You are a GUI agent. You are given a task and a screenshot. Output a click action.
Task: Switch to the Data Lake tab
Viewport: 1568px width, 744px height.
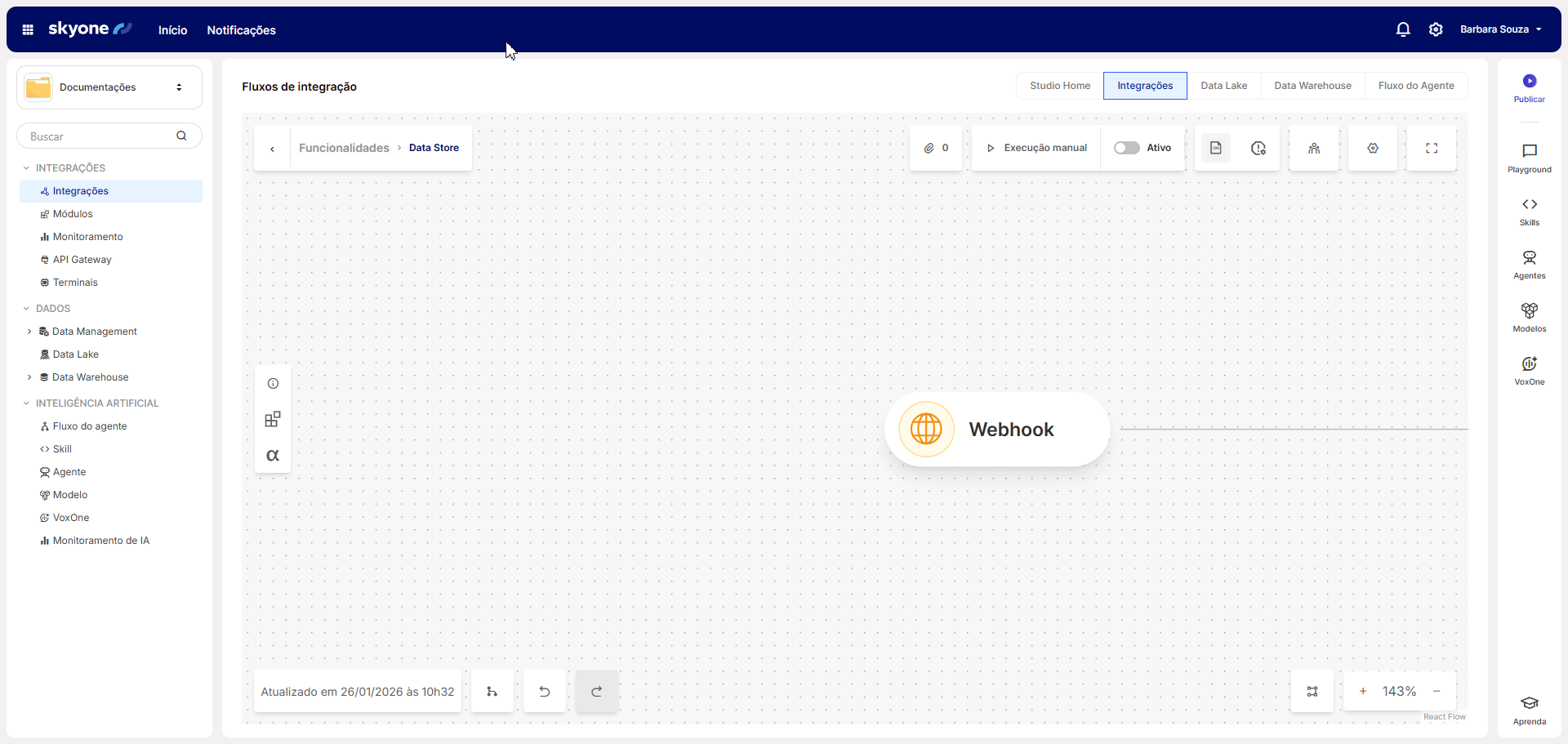tap(1223, 86)
